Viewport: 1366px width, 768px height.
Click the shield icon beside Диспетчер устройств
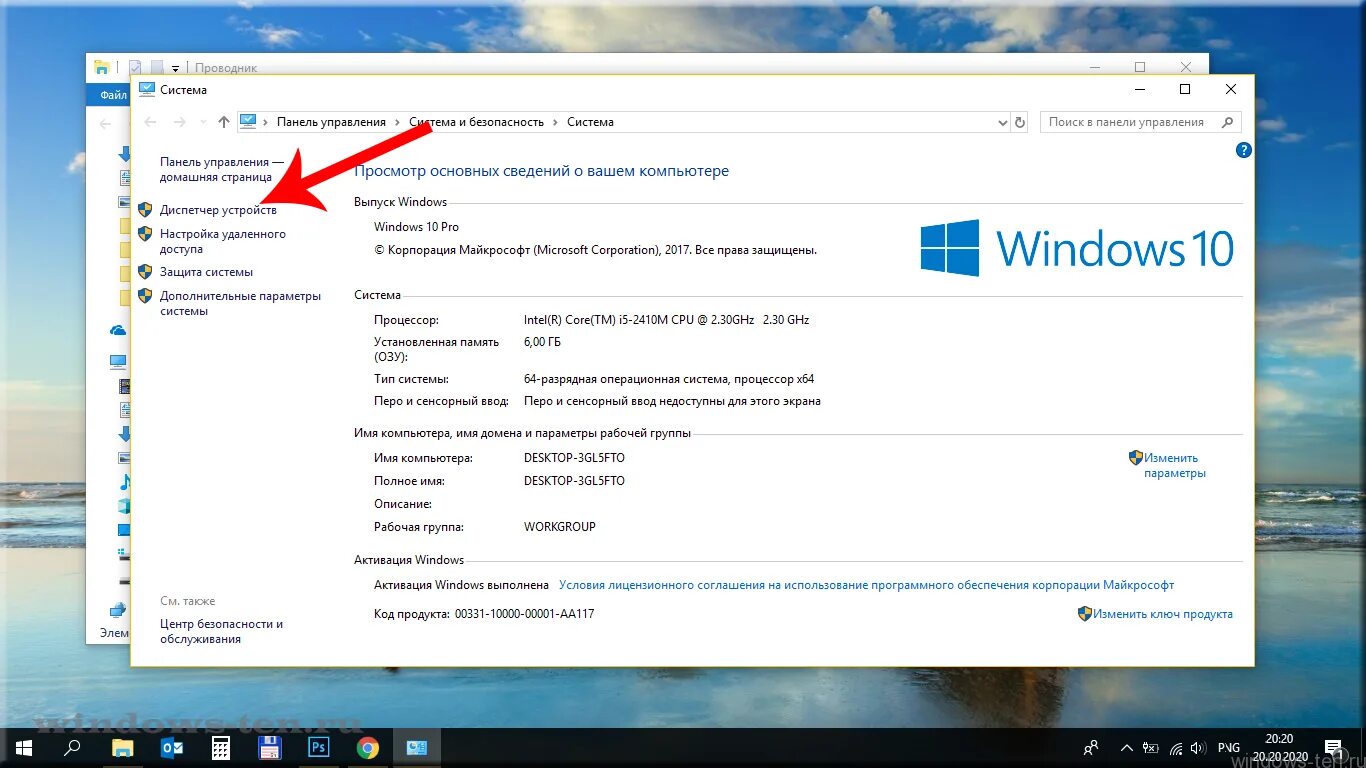145,210
